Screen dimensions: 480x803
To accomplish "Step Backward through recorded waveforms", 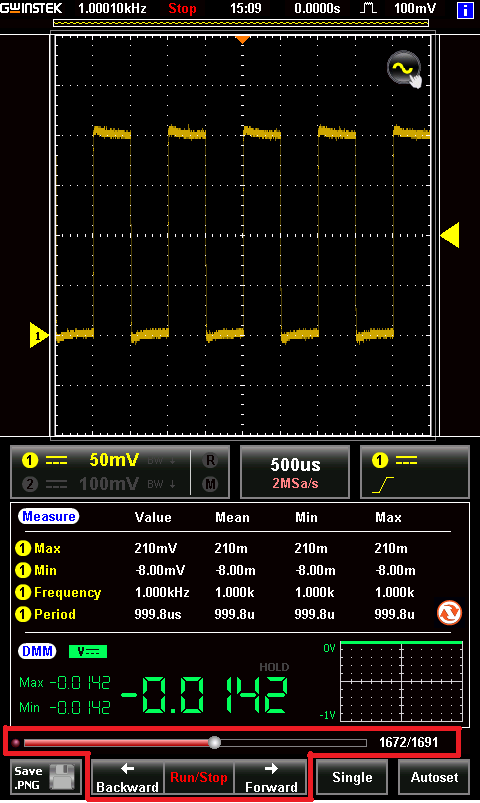I will (128, 777).
